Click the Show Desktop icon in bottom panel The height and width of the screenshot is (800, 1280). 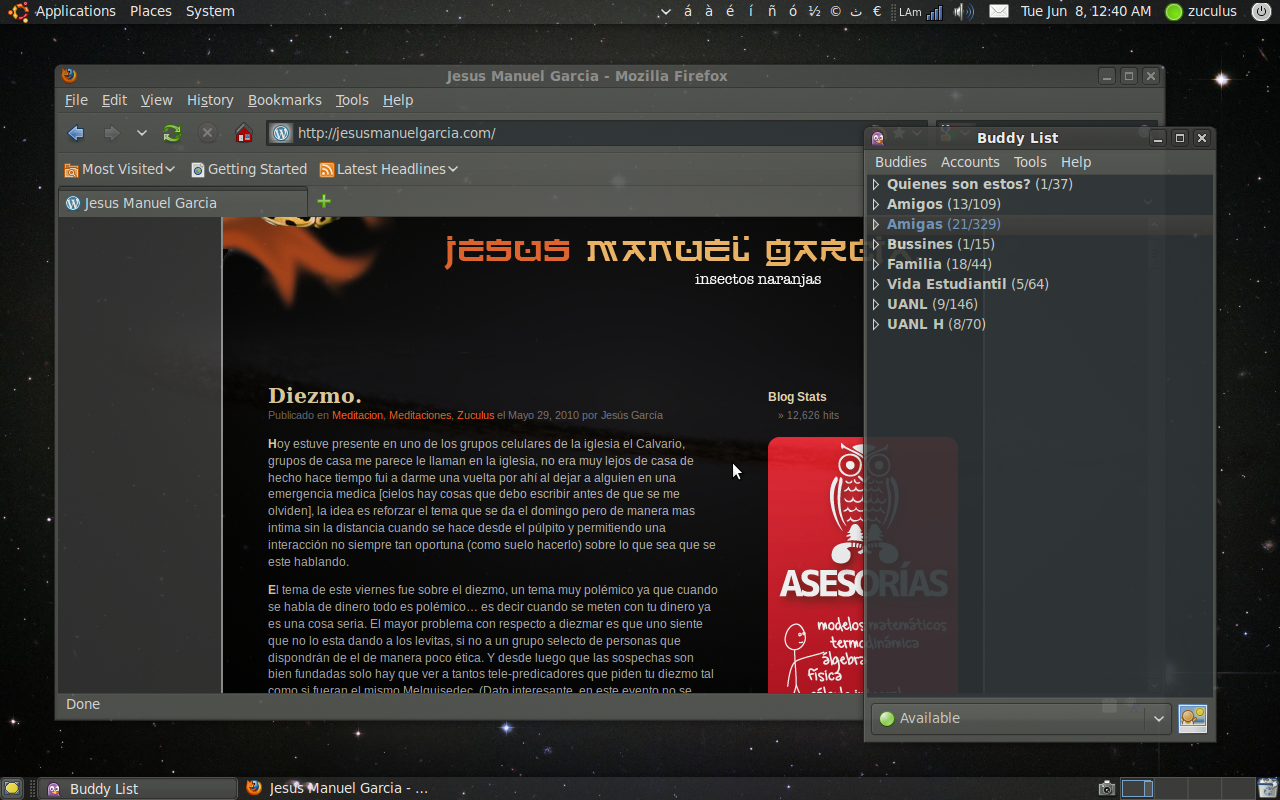point(11,788)
